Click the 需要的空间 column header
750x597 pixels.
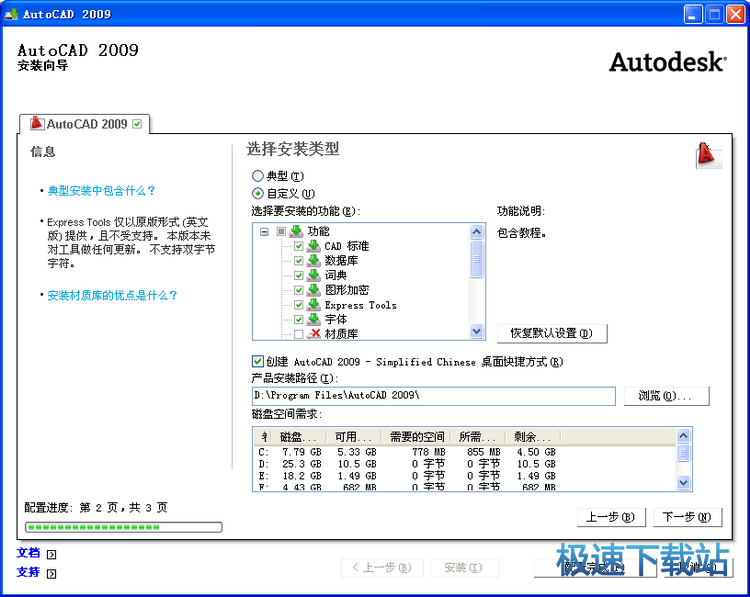416,437
